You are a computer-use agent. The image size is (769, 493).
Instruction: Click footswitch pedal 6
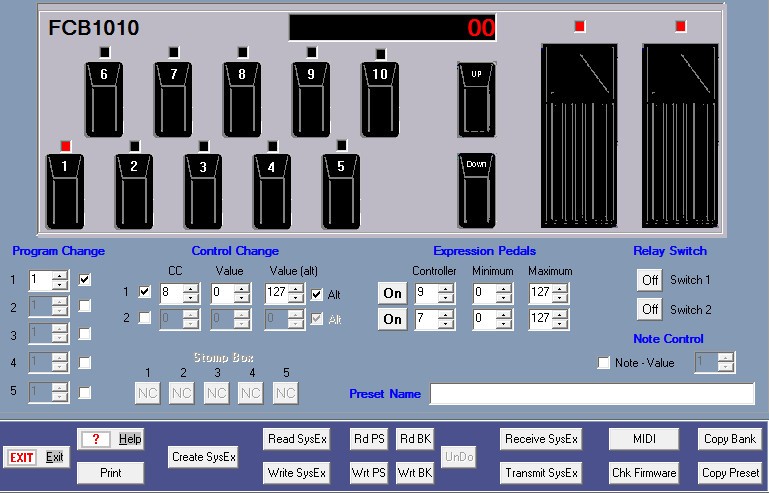click(x=104, y=99)
